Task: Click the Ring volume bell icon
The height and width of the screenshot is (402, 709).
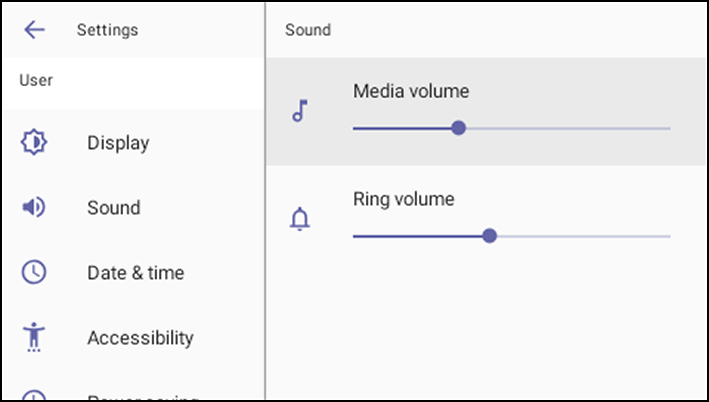Action: (x=300, y=219)
